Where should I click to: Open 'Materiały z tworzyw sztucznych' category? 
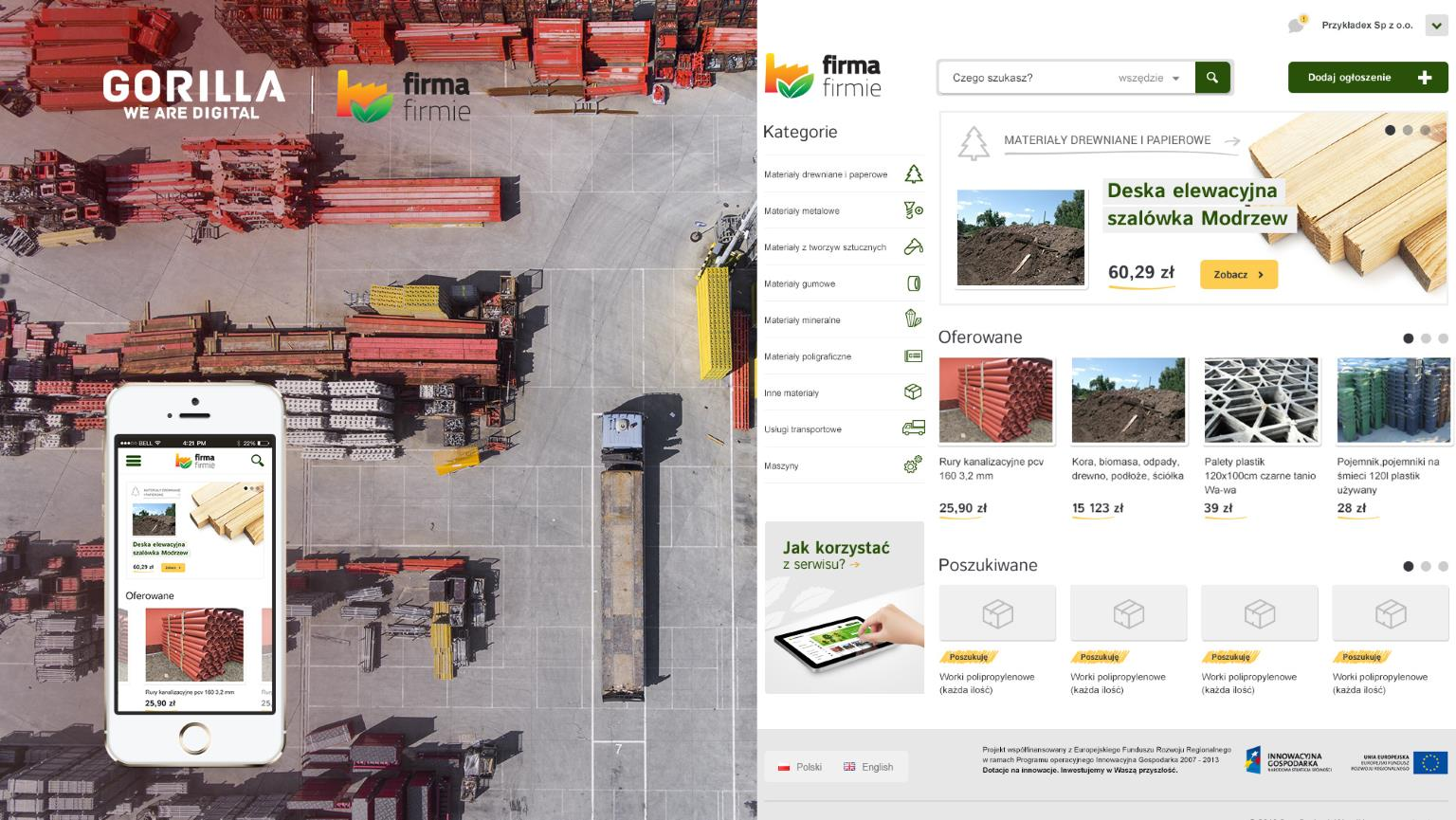[825, 247]
